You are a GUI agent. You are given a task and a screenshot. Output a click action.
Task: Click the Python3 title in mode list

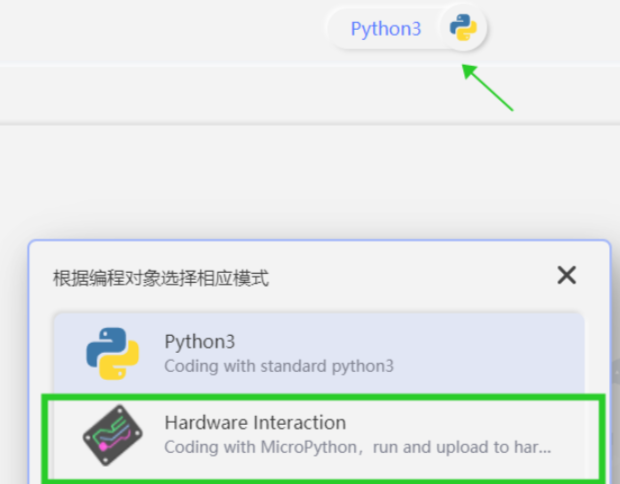200,342
